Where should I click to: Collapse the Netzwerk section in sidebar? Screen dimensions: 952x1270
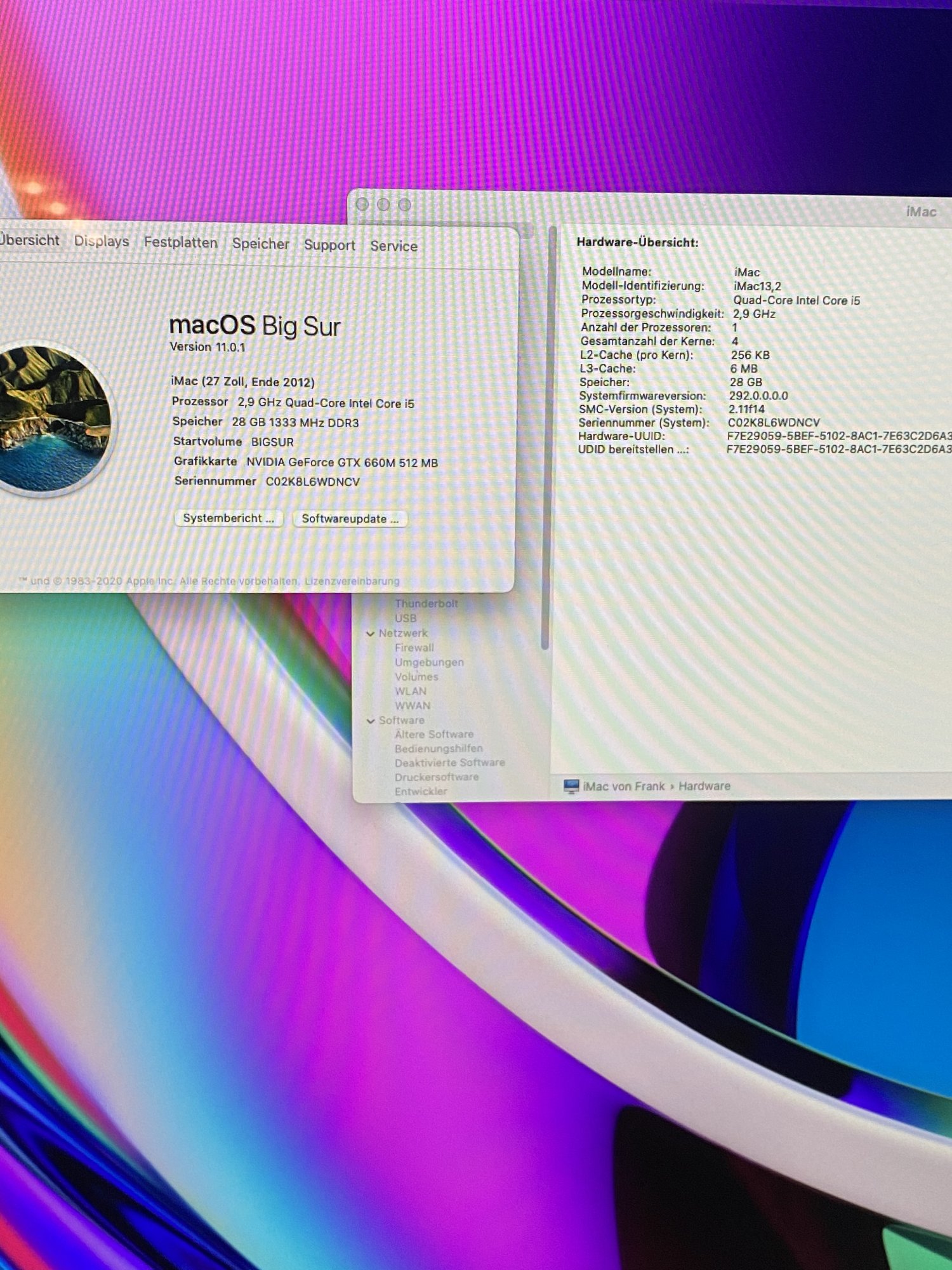click(x=370, y=634)
